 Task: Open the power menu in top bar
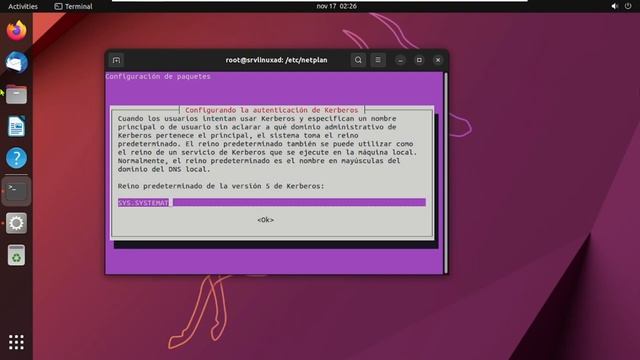pyautogui.click(x=628, y=6)
